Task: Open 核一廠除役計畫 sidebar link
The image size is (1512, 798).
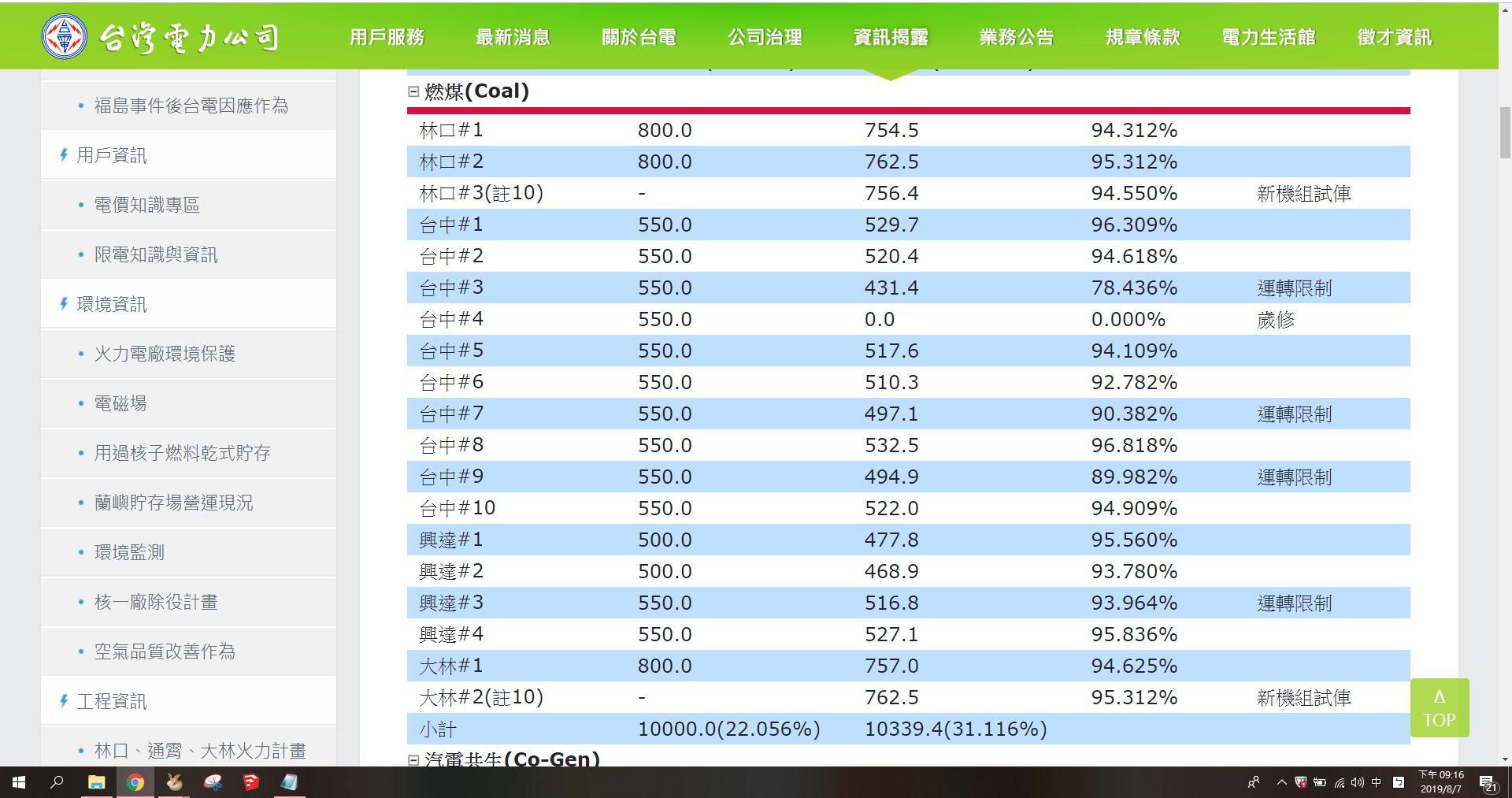Action: [x=156, y=602]
